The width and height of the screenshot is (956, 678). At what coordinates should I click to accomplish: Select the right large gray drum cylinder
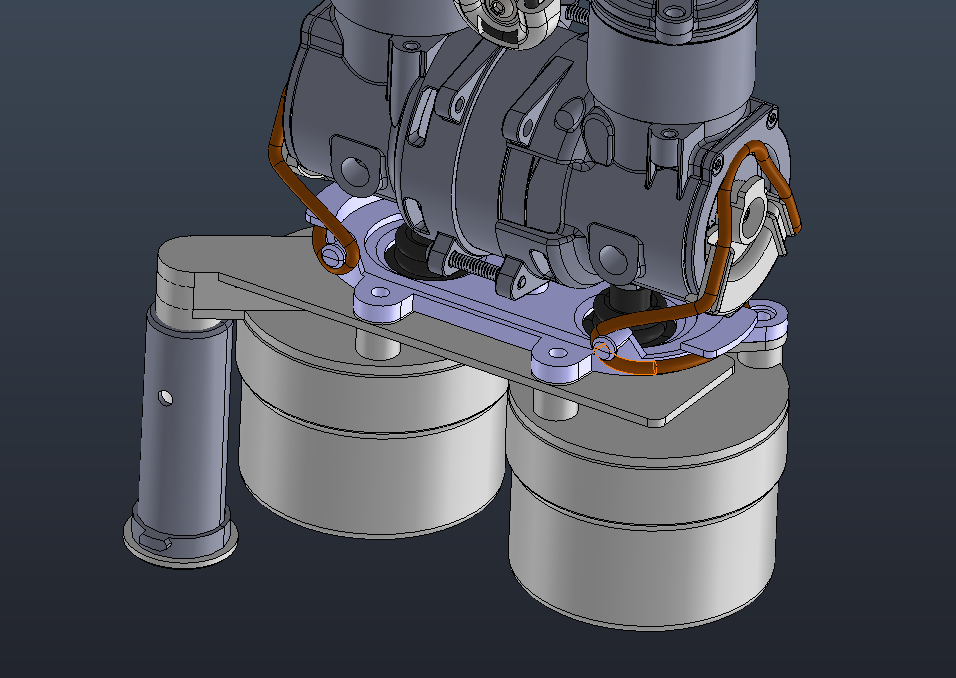pyautogui.click(x=646, y=518)
